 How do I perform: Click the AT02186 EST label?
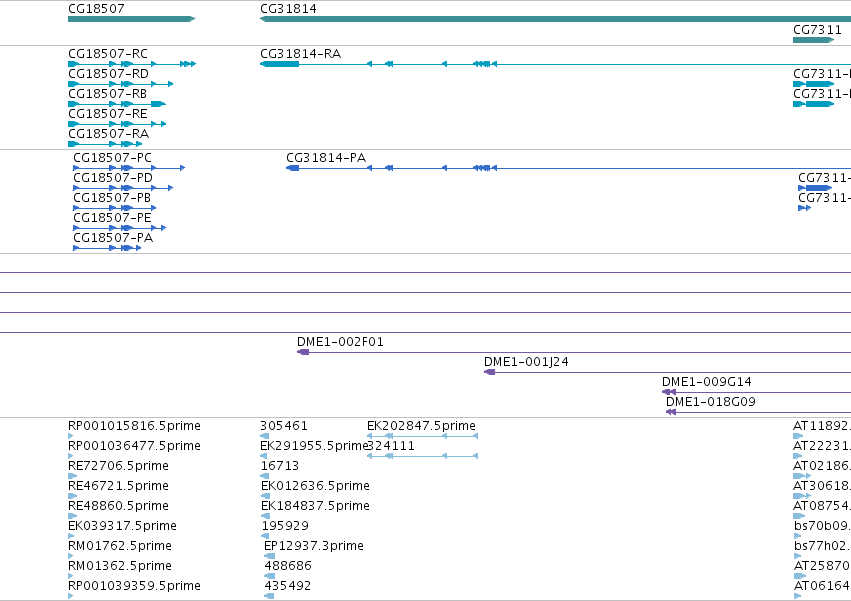click(822, 466)
